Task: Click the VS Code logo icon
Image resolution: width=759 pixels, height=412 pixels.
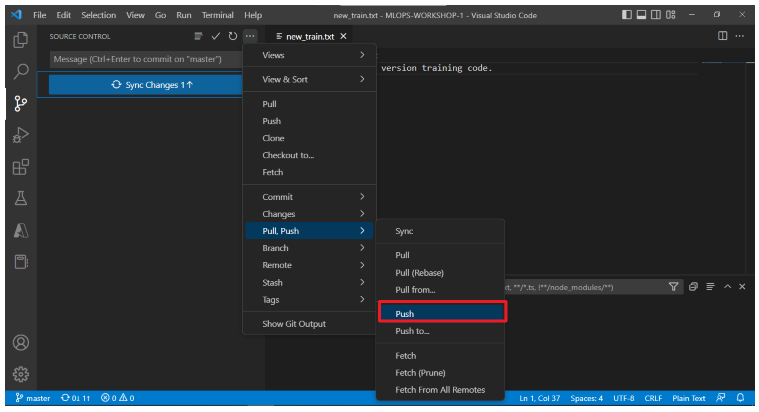Action: [x=16, y=15]
